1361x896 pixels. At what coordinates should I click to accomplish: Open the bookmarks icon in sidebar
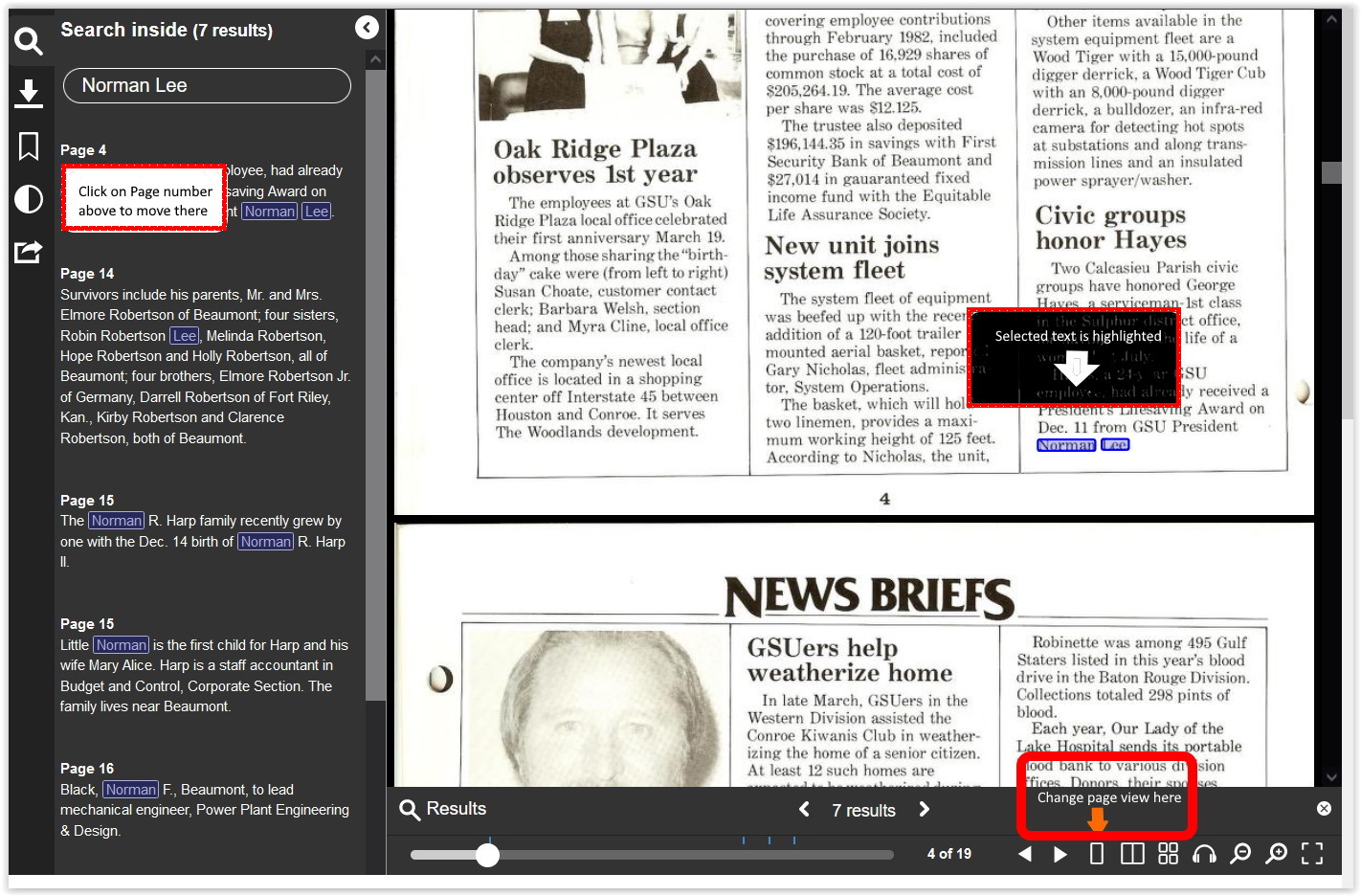[29, 146]
